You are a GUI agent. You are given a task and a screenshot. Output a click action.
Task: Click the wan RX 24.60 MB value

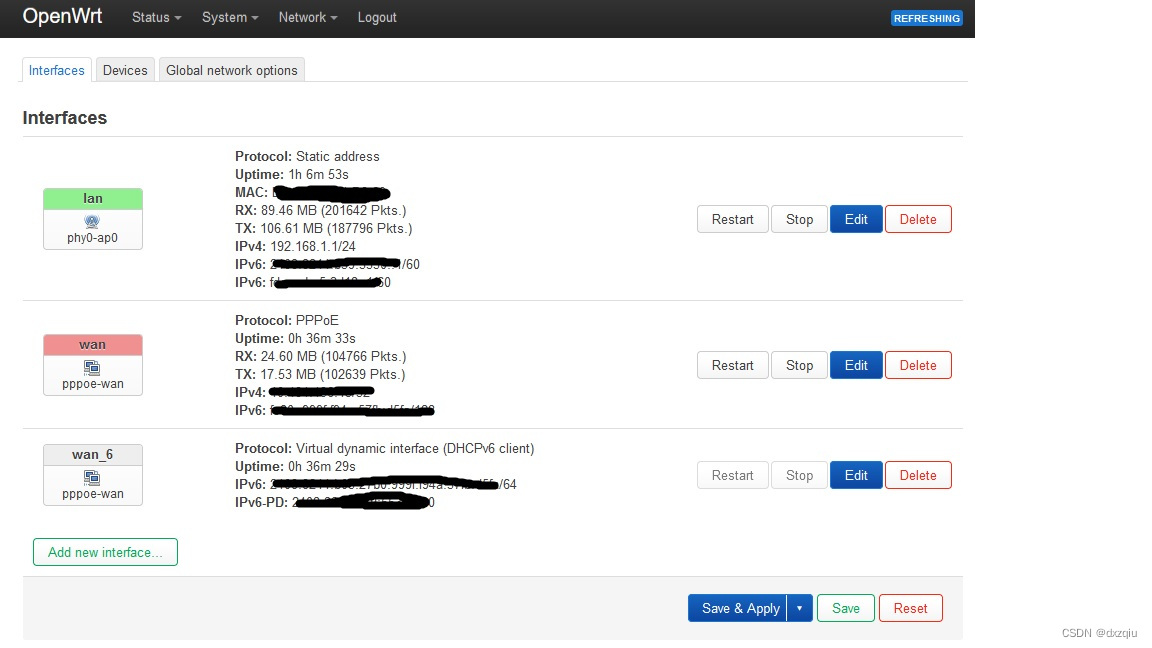[334, 356]
